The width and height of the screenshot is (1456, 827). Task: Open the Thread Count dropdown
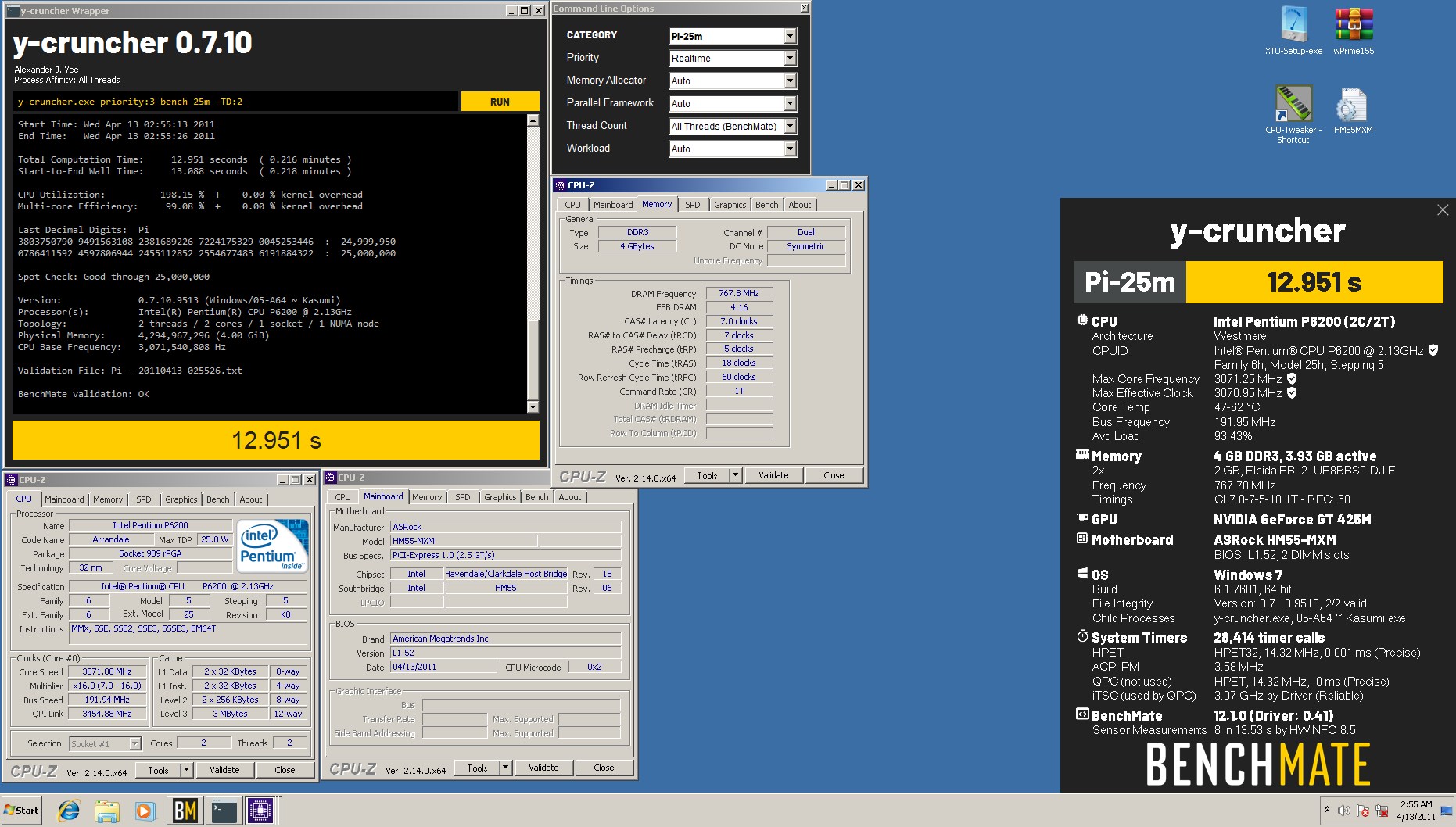733,126
